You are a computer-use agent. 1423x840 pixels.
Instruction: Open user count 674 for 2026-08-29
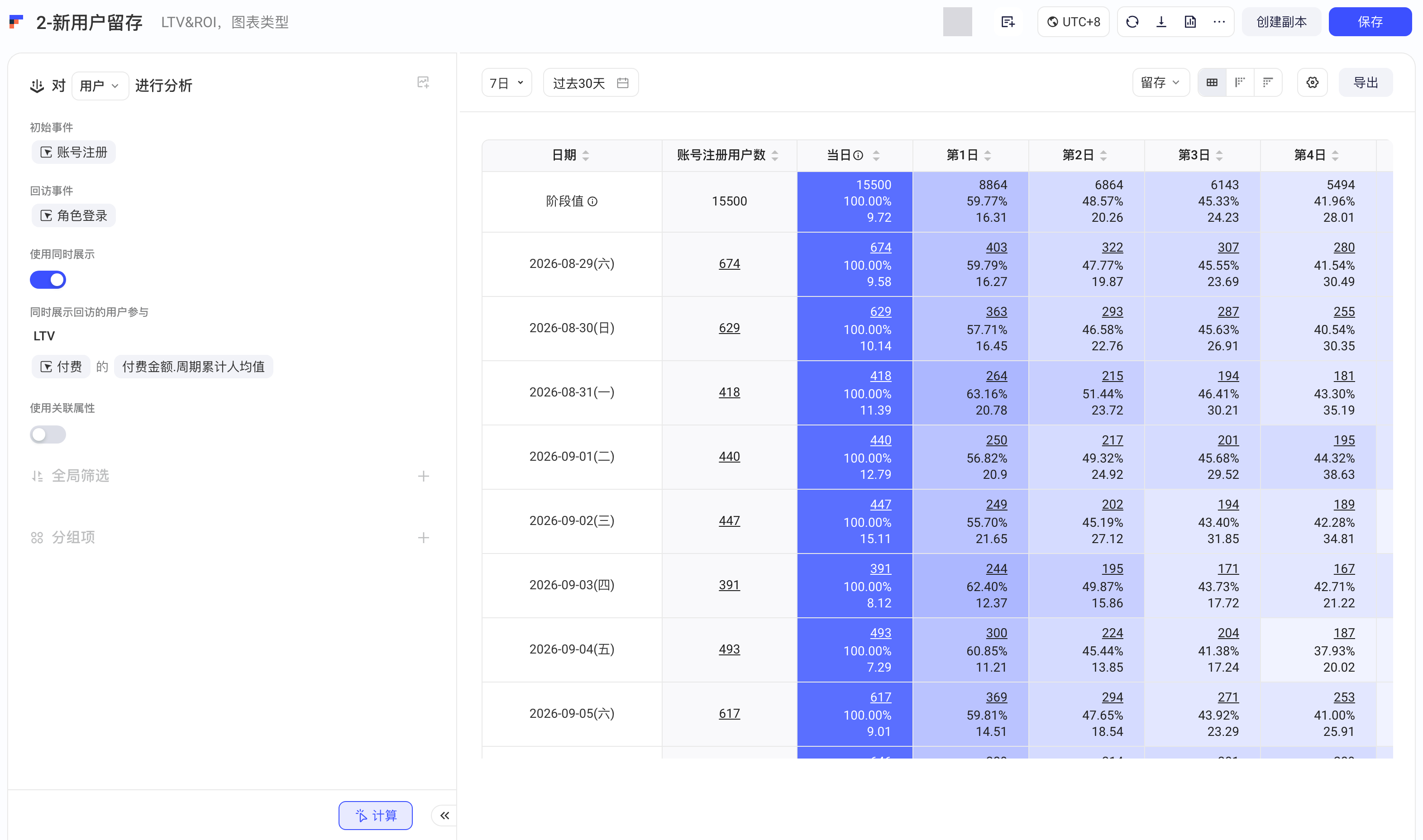tap(729, 264)
